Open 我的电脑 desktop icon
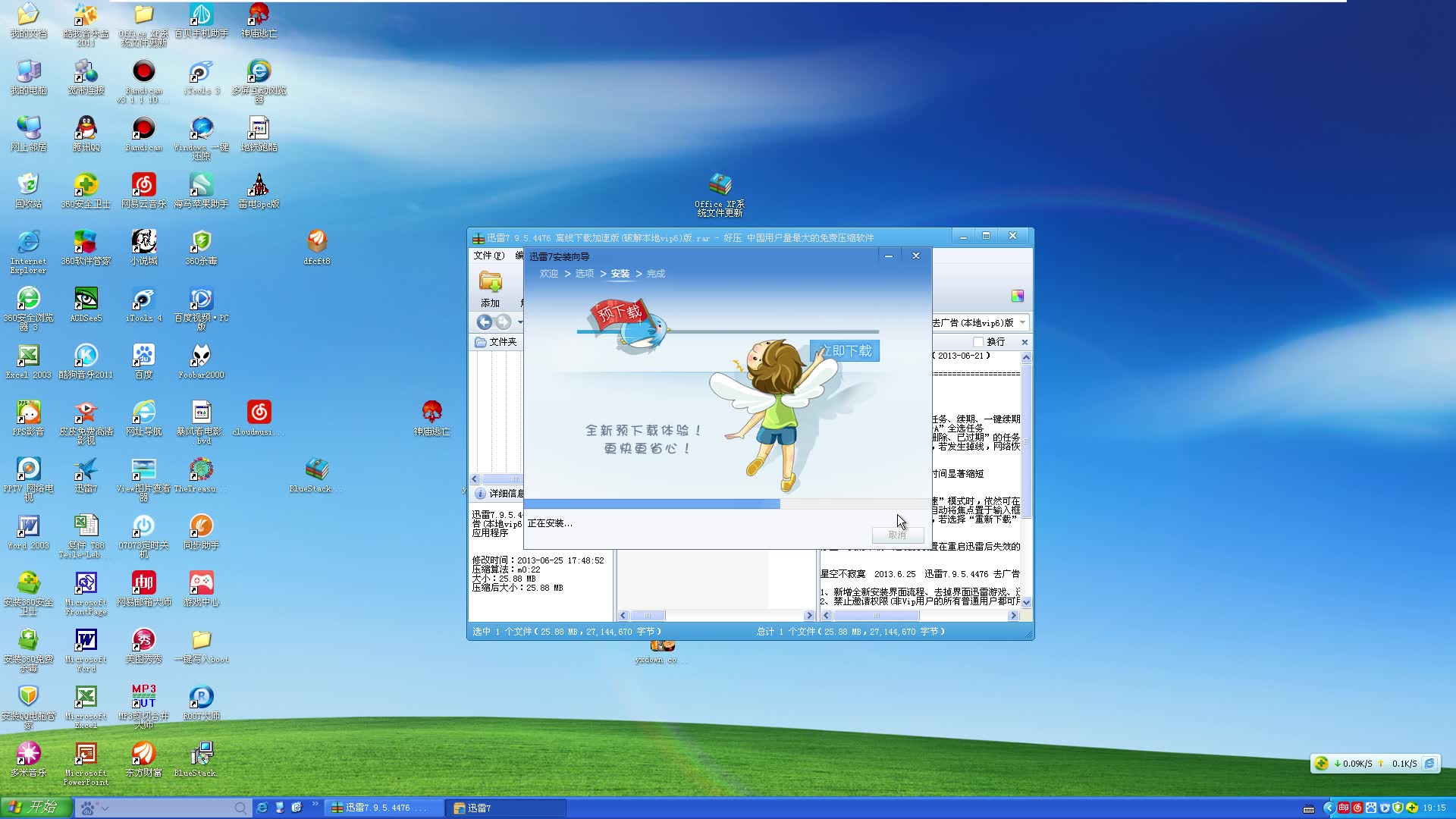 coord(28,77)
